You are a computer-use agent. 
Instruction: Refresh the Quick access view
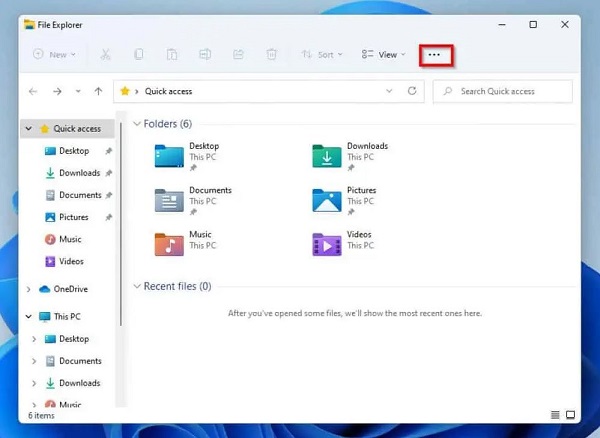412,91
